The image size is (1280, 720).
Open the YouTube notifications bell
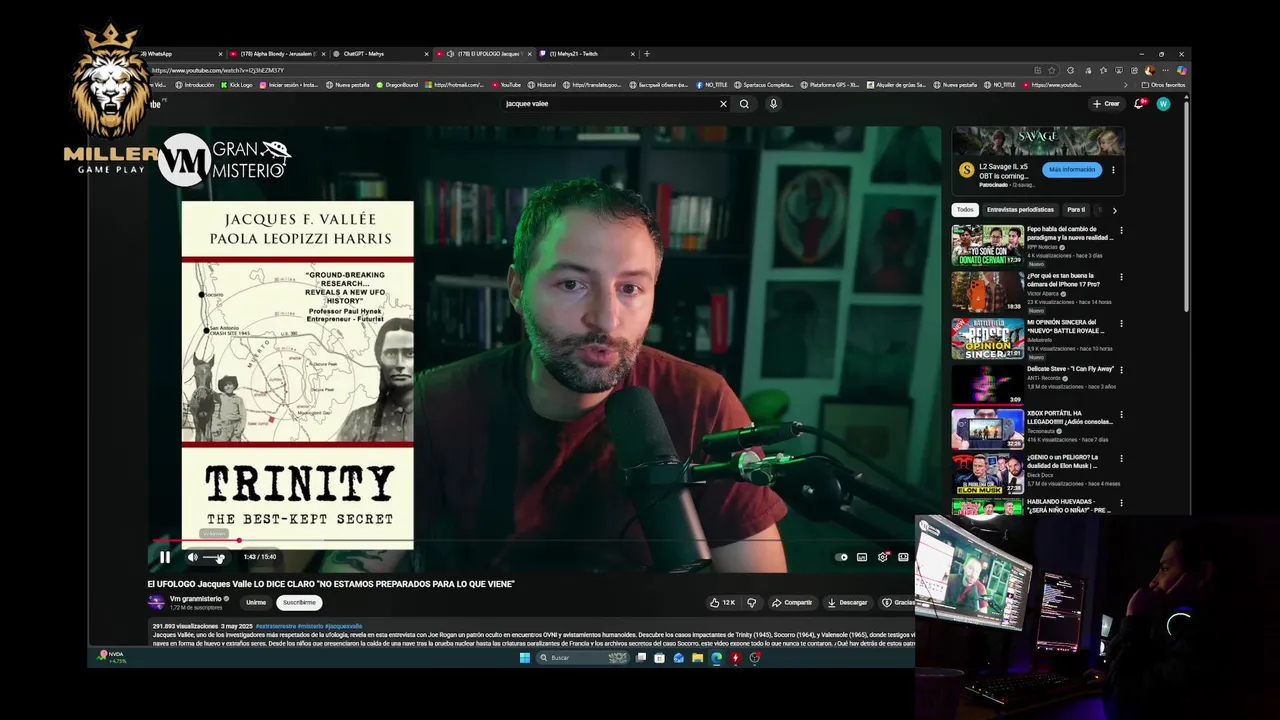tap(1139, 103)
